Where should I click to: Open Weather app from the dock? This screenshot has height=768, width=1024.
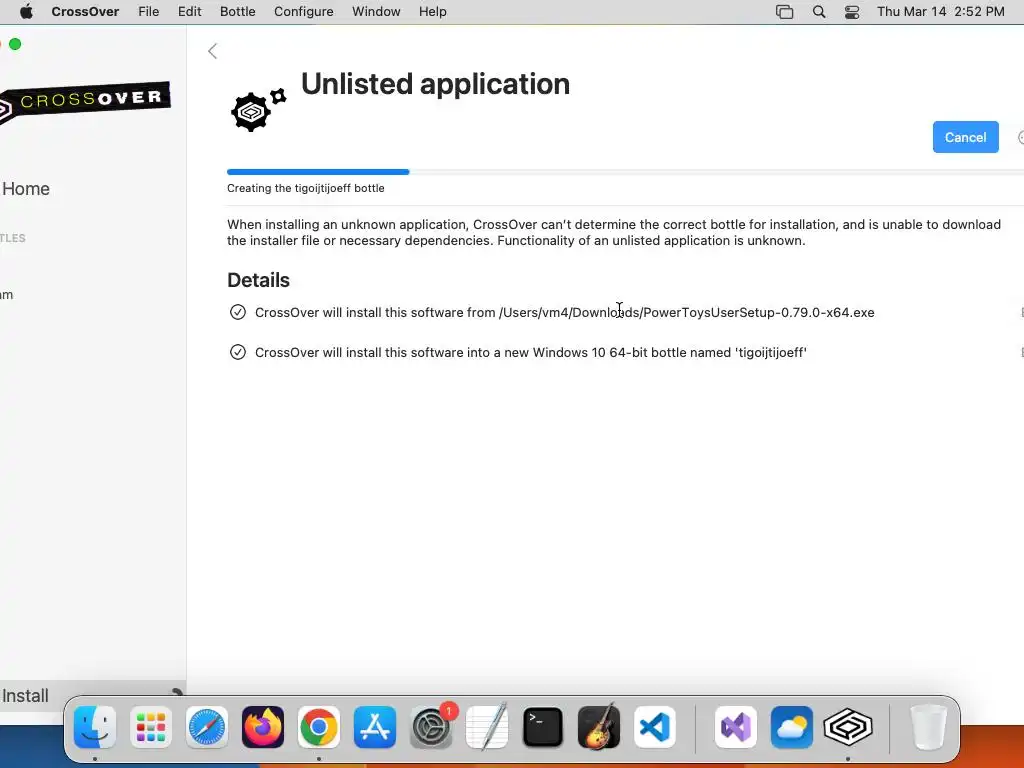tap(792, 727)
